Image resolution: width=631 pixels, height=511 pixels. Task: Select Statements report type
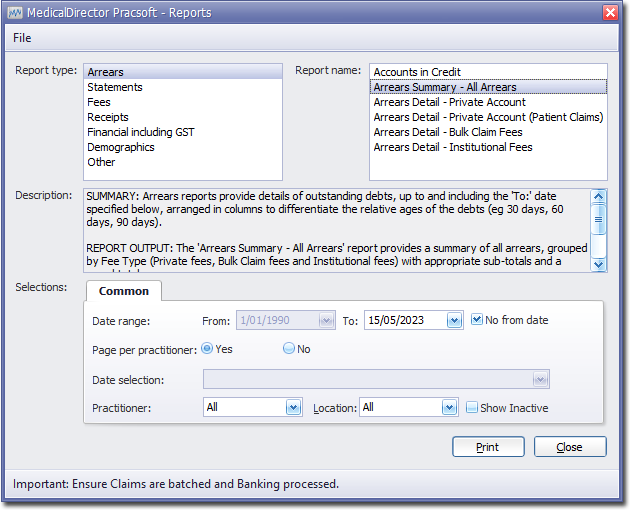(x=115, y=87)
